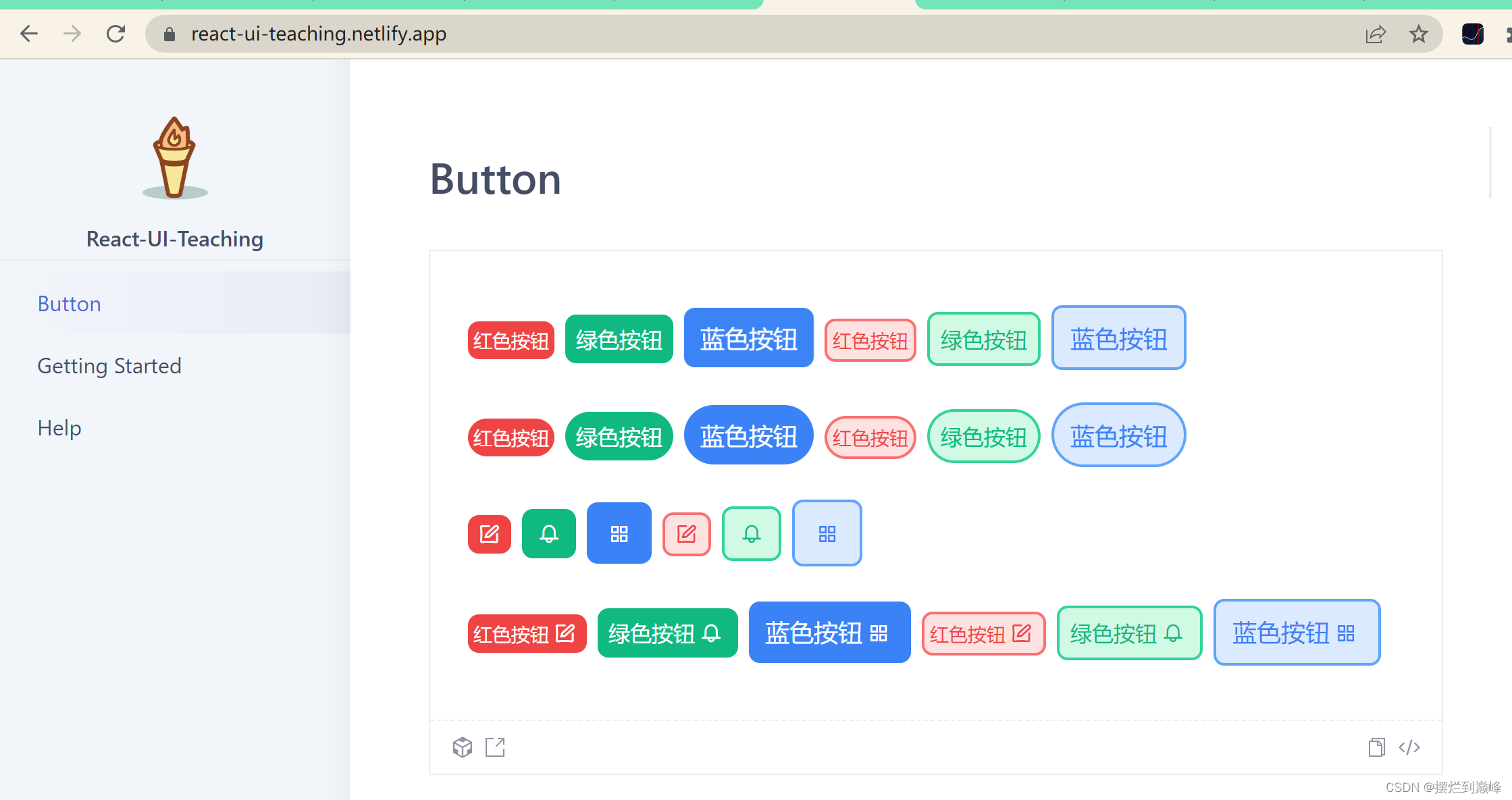This screenshot has width=1512, height=800.
Task: Click the solid blue rounded 蓝色按钮 pill button
Action: click(x=748, y=436)
